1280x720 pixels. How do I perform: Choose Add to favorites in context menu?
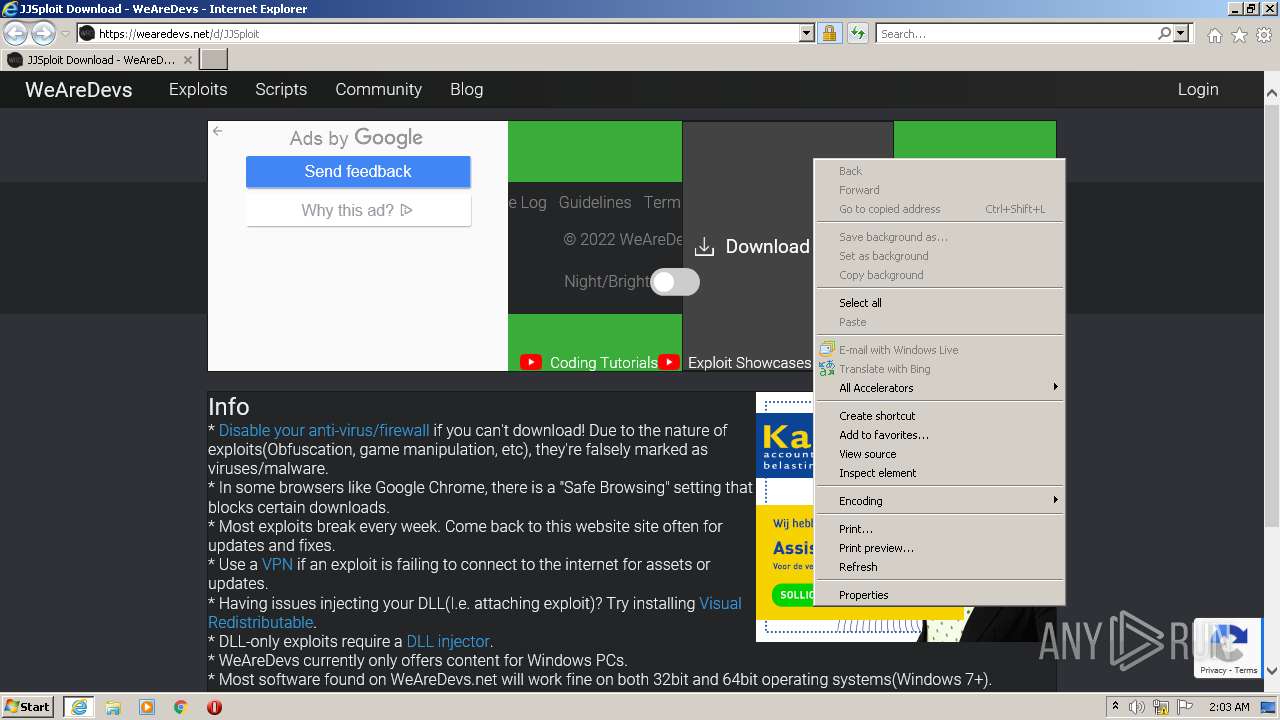tap(939, 435)
